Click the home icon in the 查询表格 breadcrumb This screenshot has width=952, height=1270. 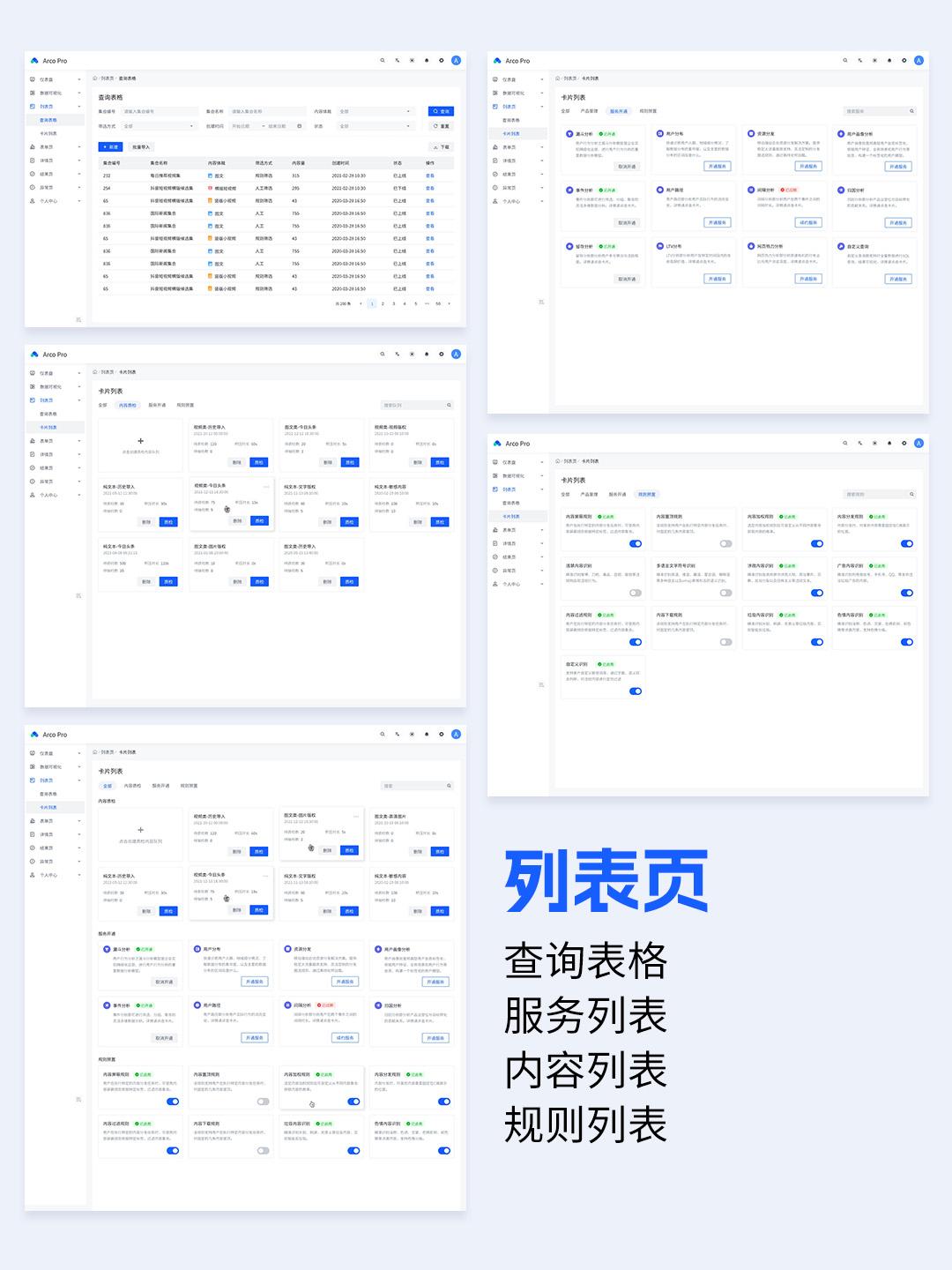(96, 78)
